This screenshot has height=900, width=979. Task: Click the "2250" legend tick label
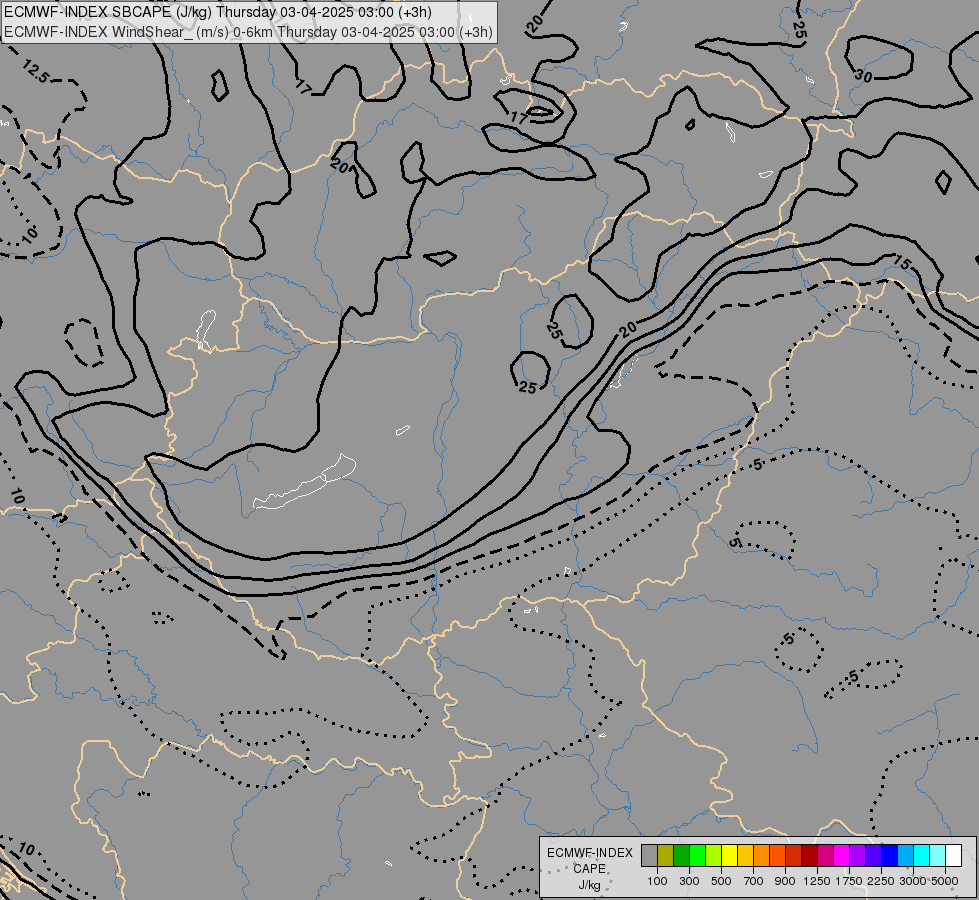click(x=881, y=881)
